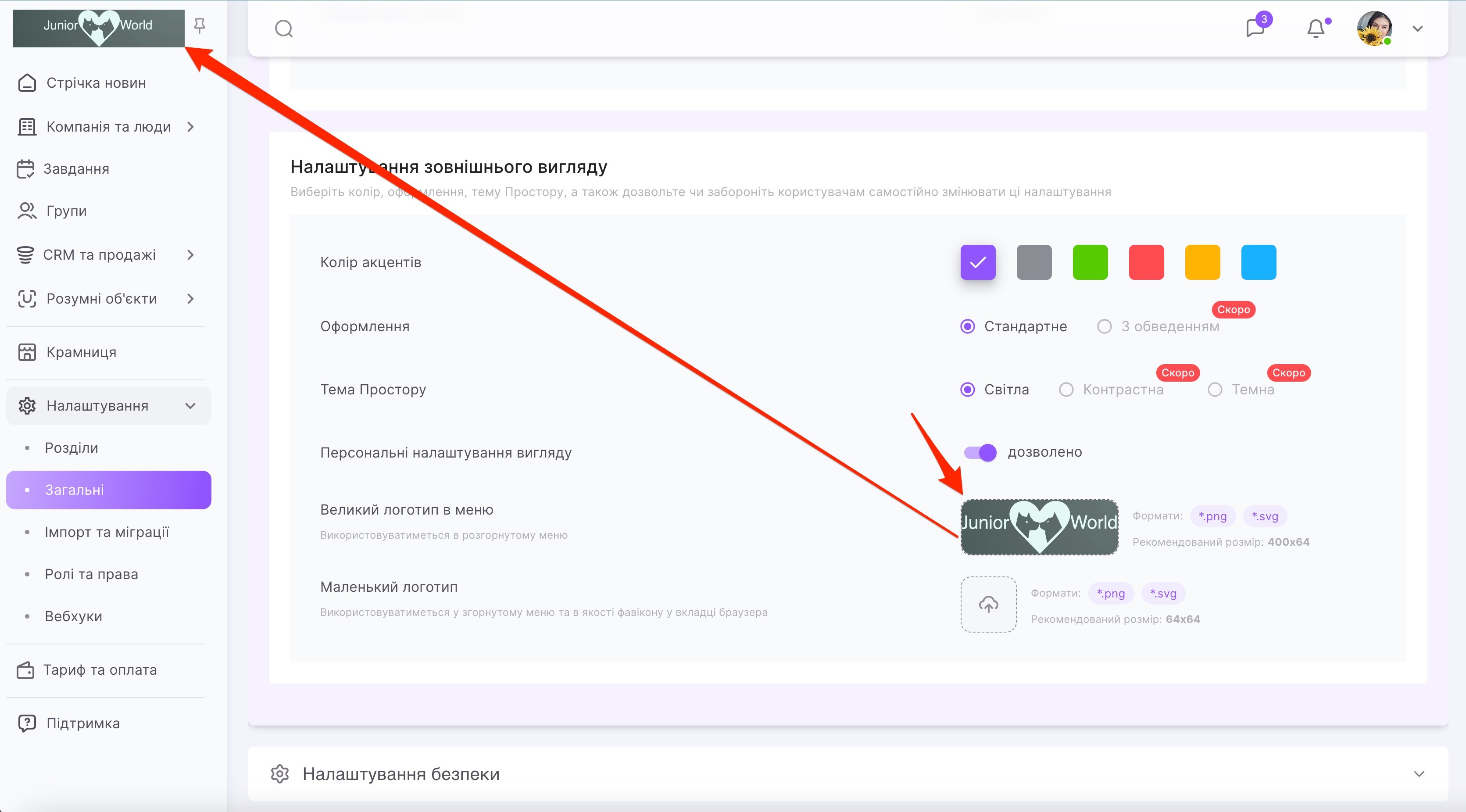The height and width of the screenshot is (812, 1466).
Task: Go to Ролі та права settings
Action: pos(91,574)
